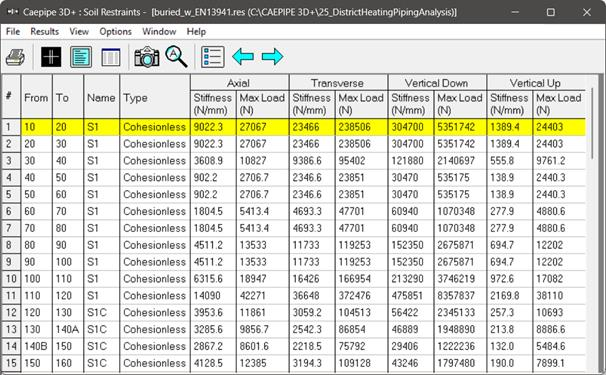
Task: Click the Name column header
Action: (x=101, y=97)
